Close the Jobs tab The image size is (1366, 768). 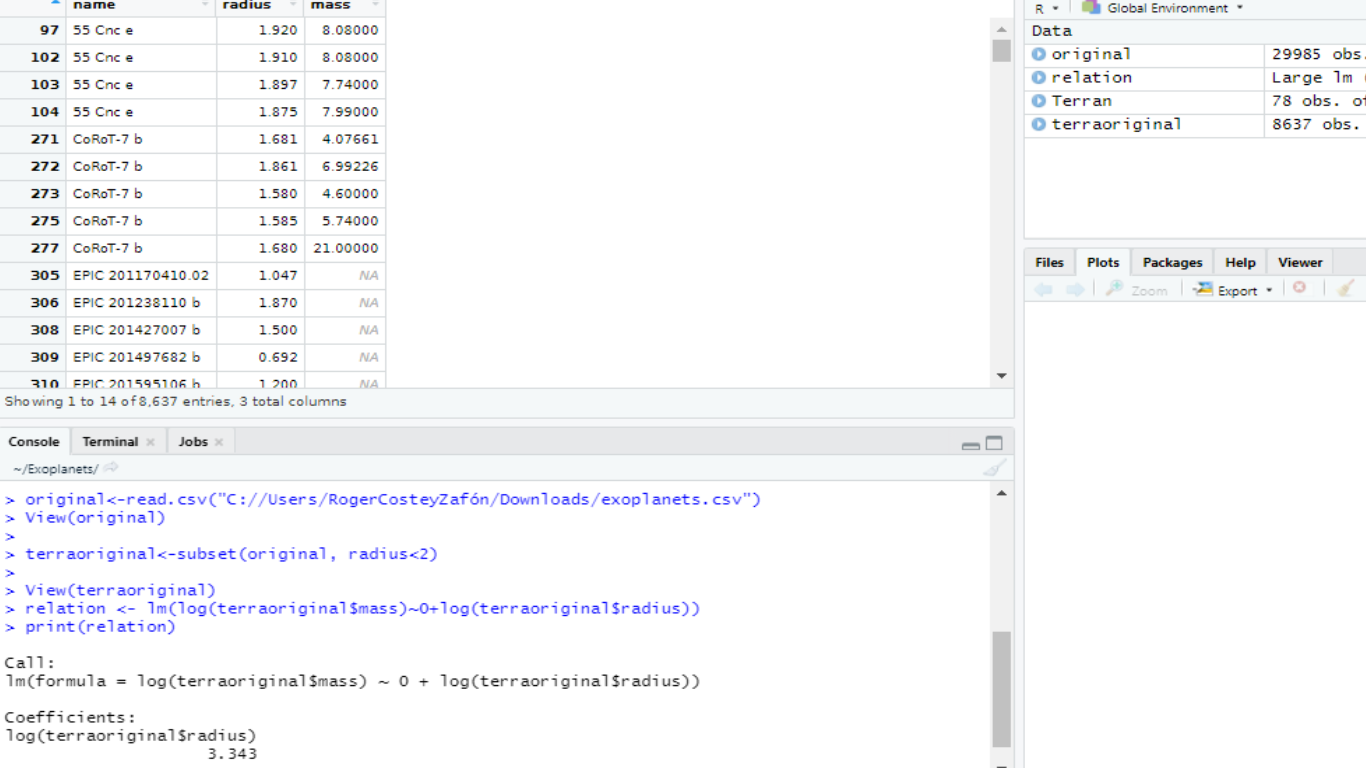pyautogui.click(x=219, y=442)
